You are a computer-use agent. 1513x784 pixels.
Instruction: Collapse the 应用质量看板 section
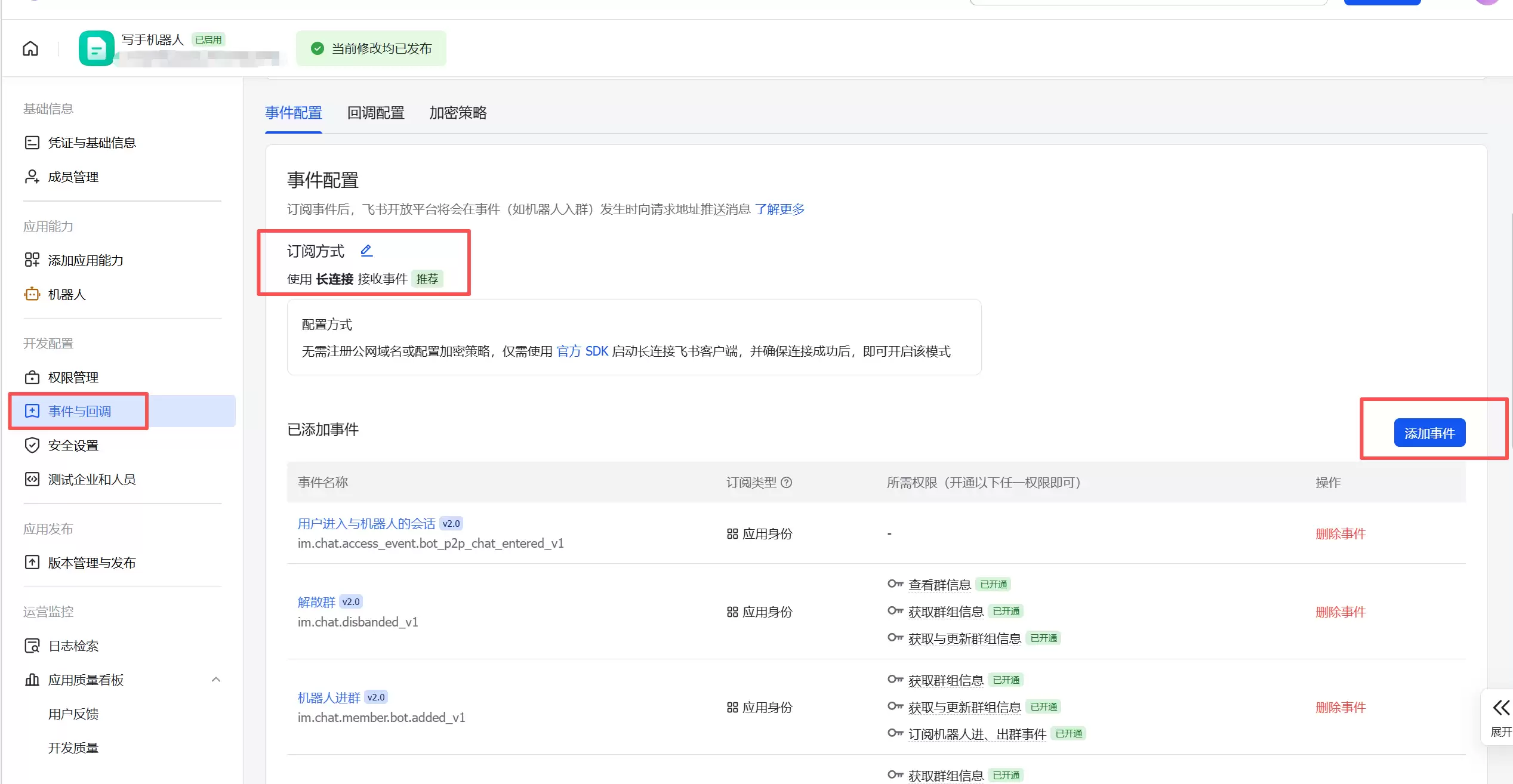tap(216, 679)
